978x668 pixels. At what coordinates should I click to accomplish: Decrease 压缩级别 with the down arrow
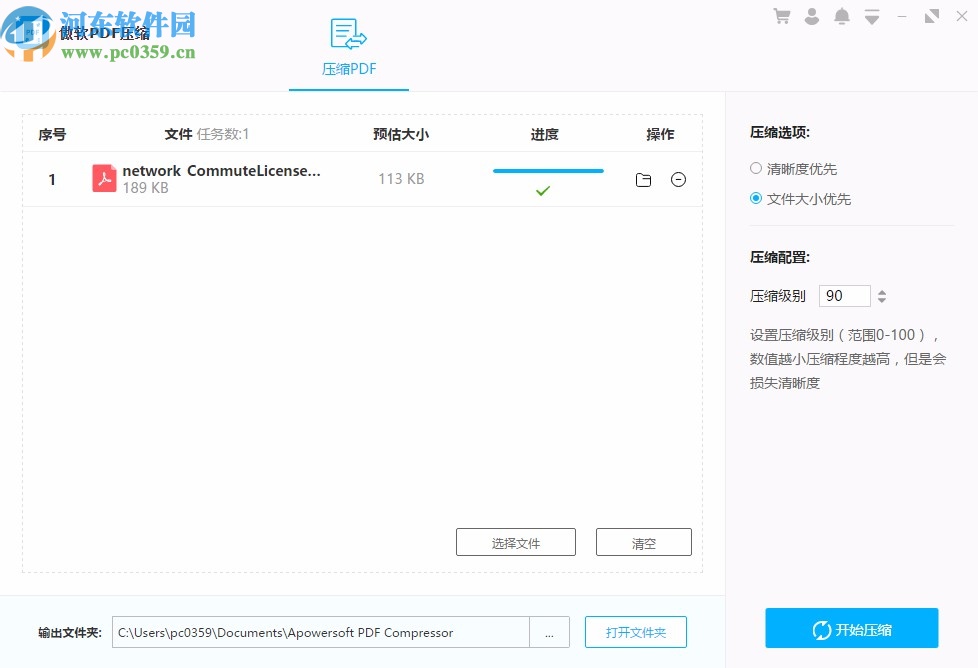click(x=881, y=301)
